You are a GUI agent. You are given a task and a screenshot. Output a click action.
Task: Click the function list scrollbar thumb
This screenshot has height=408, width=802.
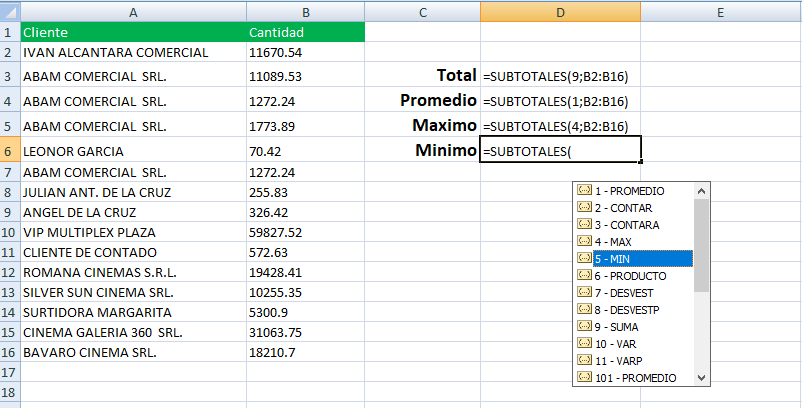click(701, 245)
